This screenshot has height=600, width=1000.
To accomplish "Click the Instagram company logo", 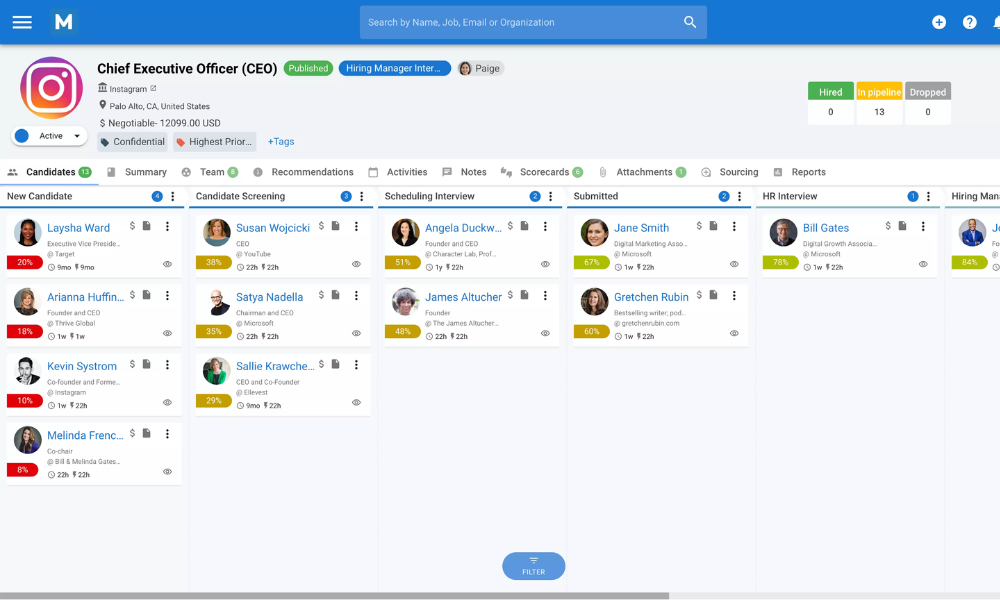I will [52, 88].
